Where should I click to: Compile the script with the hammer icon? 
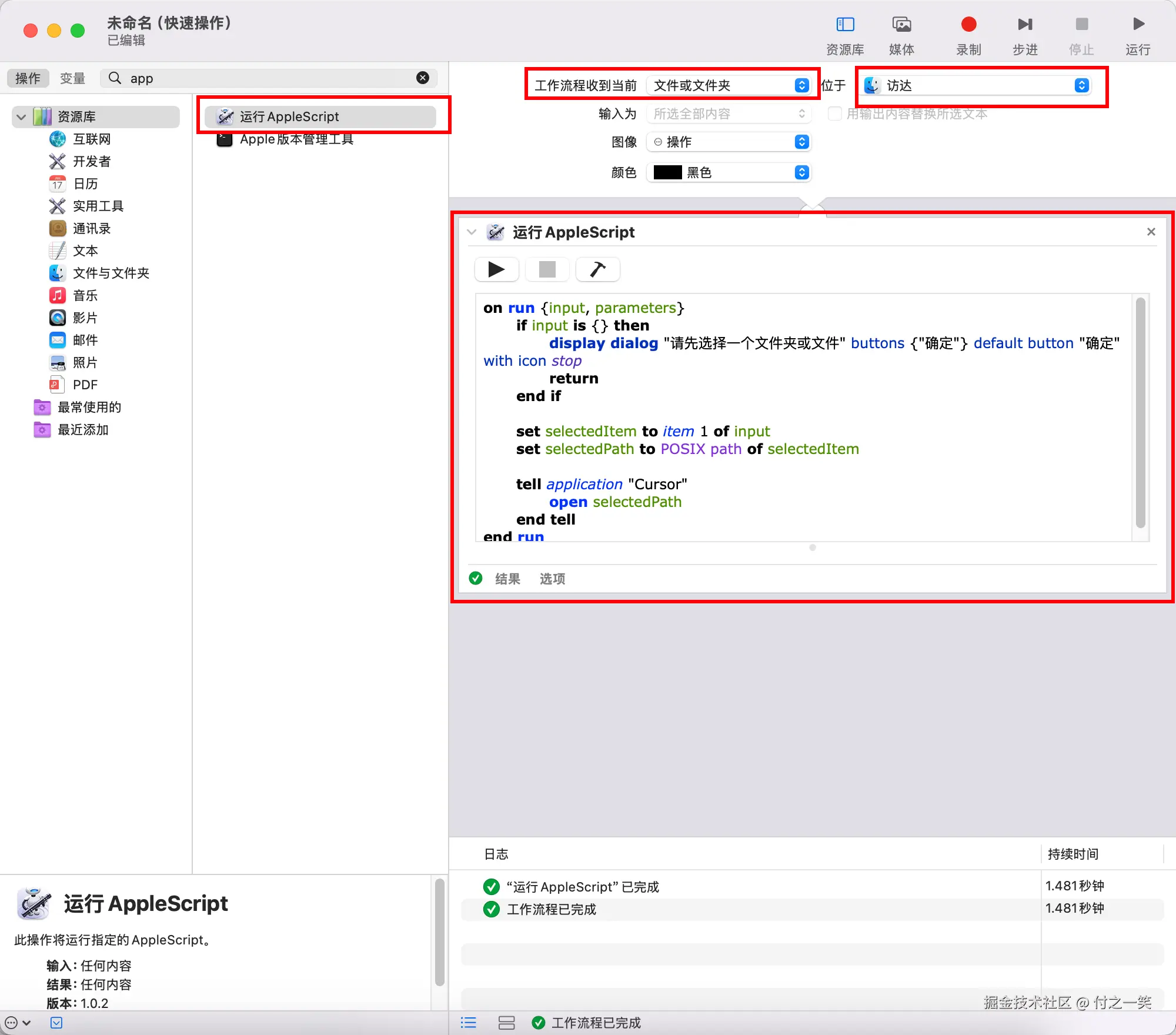tap(597, 269)
